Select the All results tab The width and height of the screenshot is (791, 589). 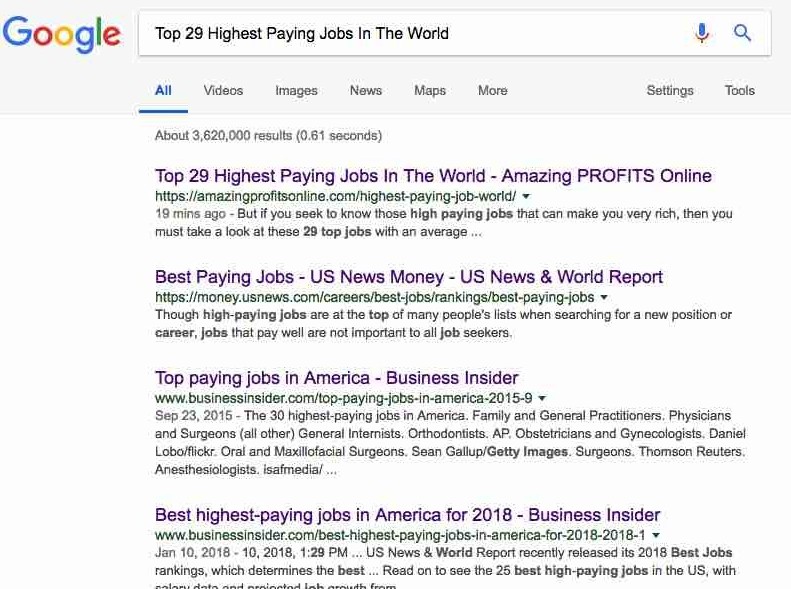pyautogui.click(x=163, y=90)
